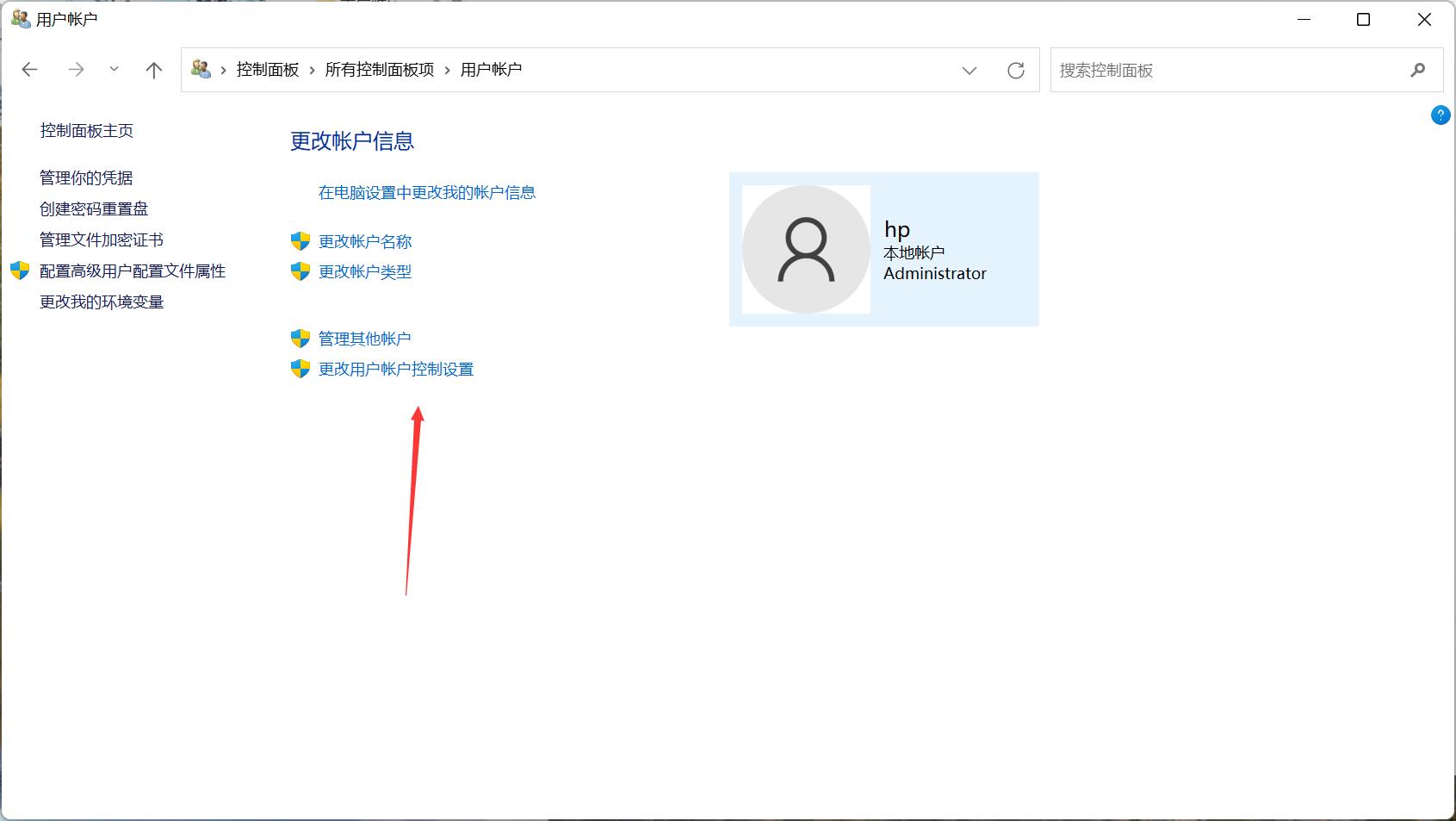
Task: Open 更改用户帐户控制设置 link
Action: [396, 370]
